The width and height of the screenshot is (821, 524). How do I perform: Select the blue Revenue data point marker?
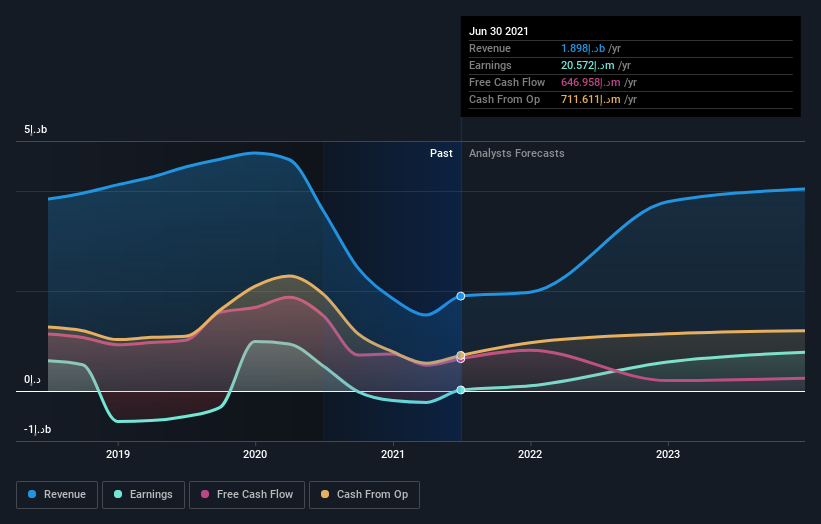coord(461,296)
